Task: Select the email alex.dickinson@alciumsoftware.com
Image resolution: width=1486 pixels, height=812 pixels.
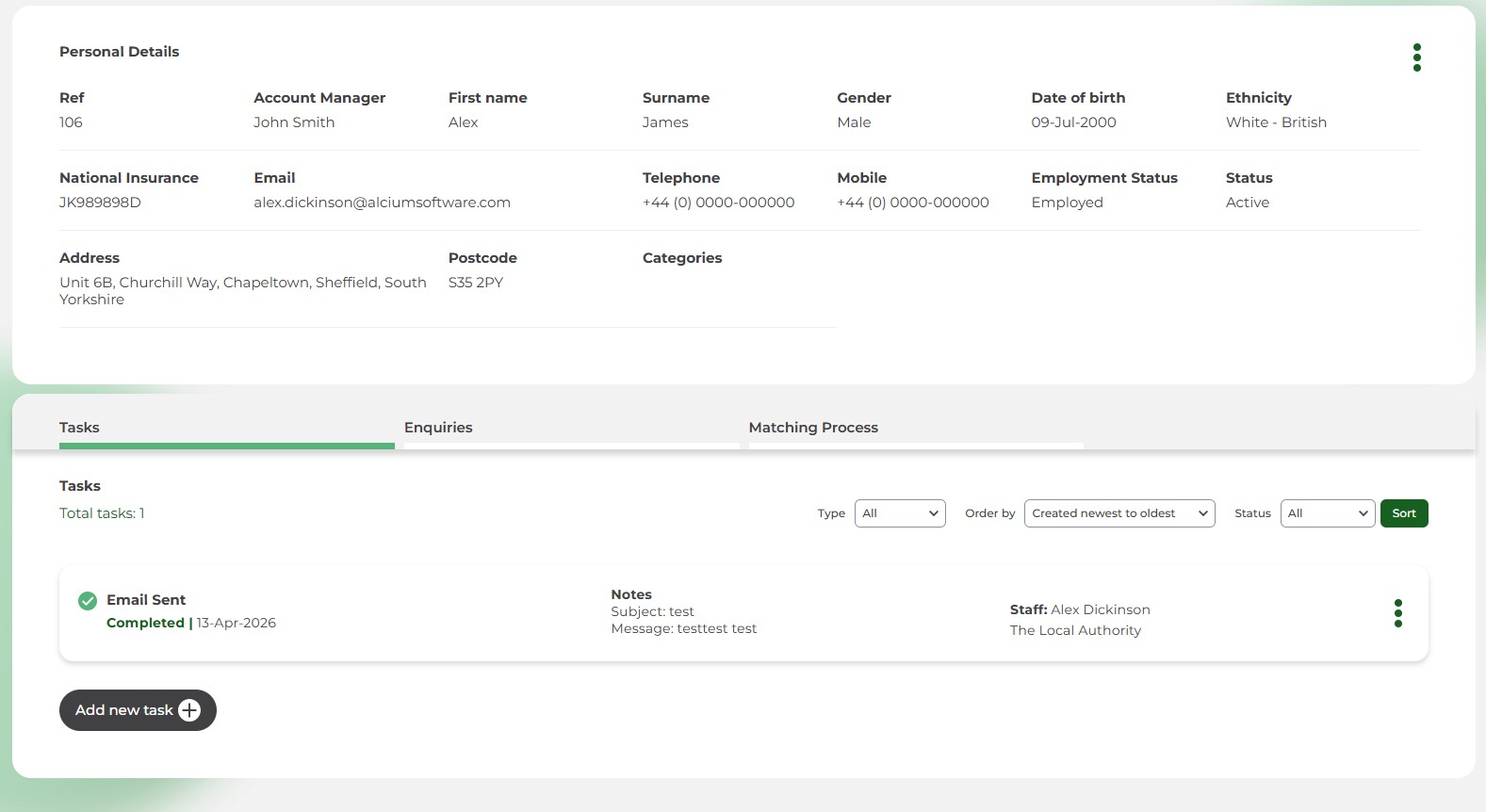Action: (x=382, y=203)
